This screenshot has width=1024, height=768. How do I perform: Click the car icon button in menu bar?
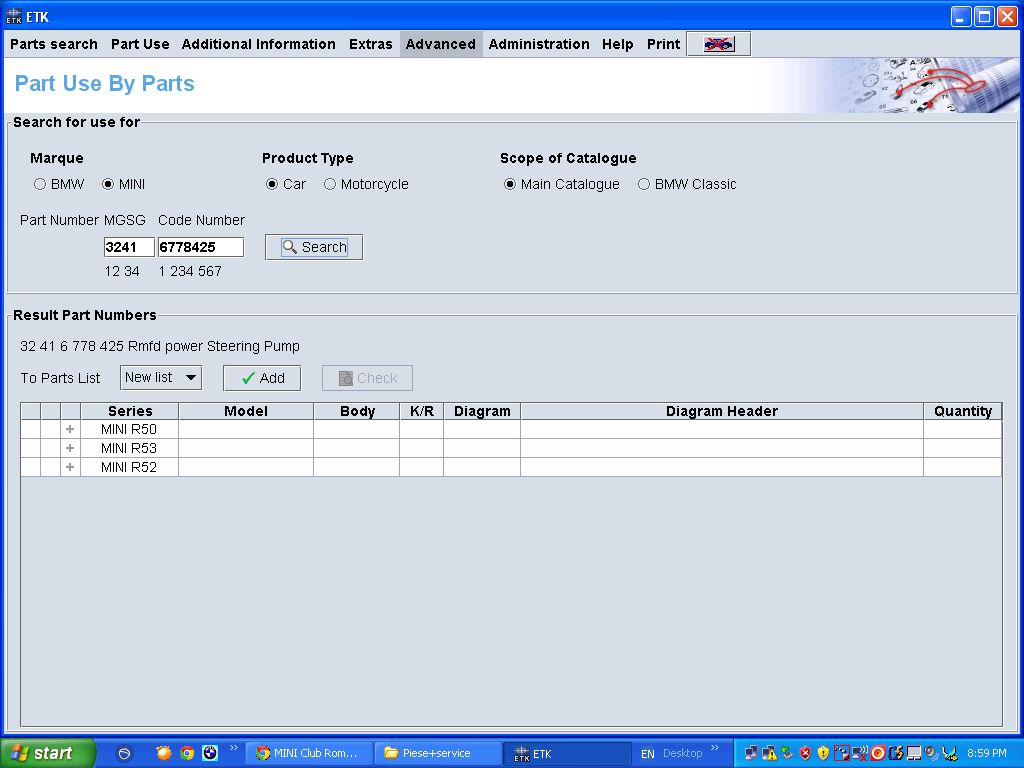(x=718, y=44)
